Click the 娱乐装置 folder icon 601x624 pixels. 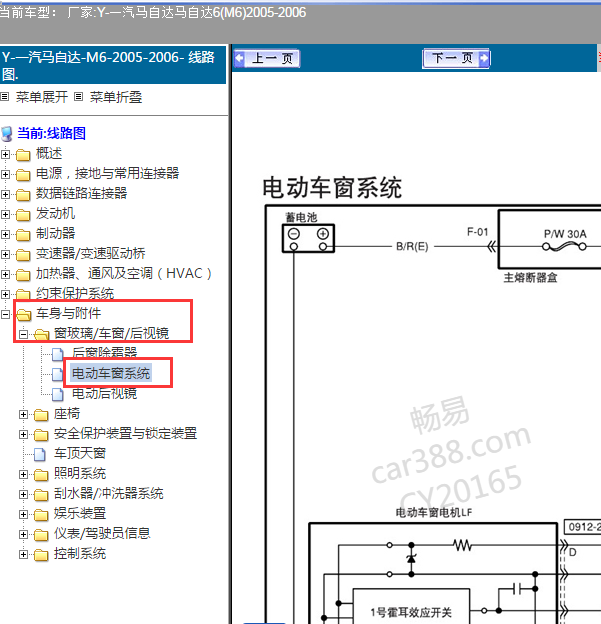41,515
